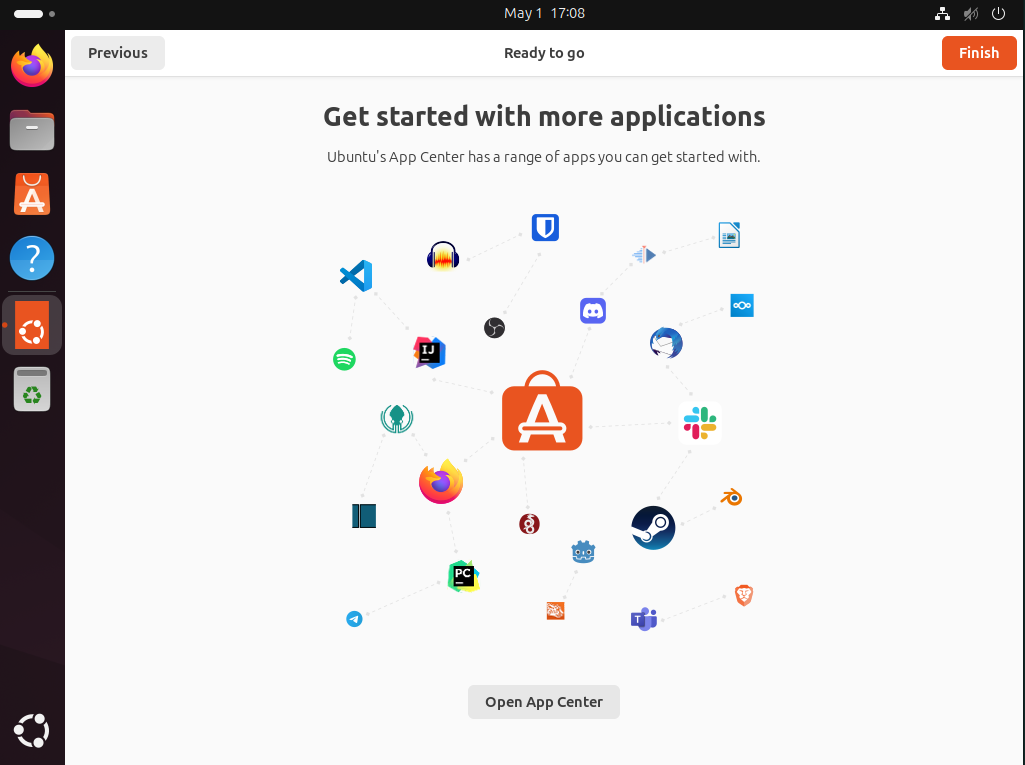This screenshot has height=765, width=1025.
Task: Click the Spotify icon
Action: coord(344,359)
